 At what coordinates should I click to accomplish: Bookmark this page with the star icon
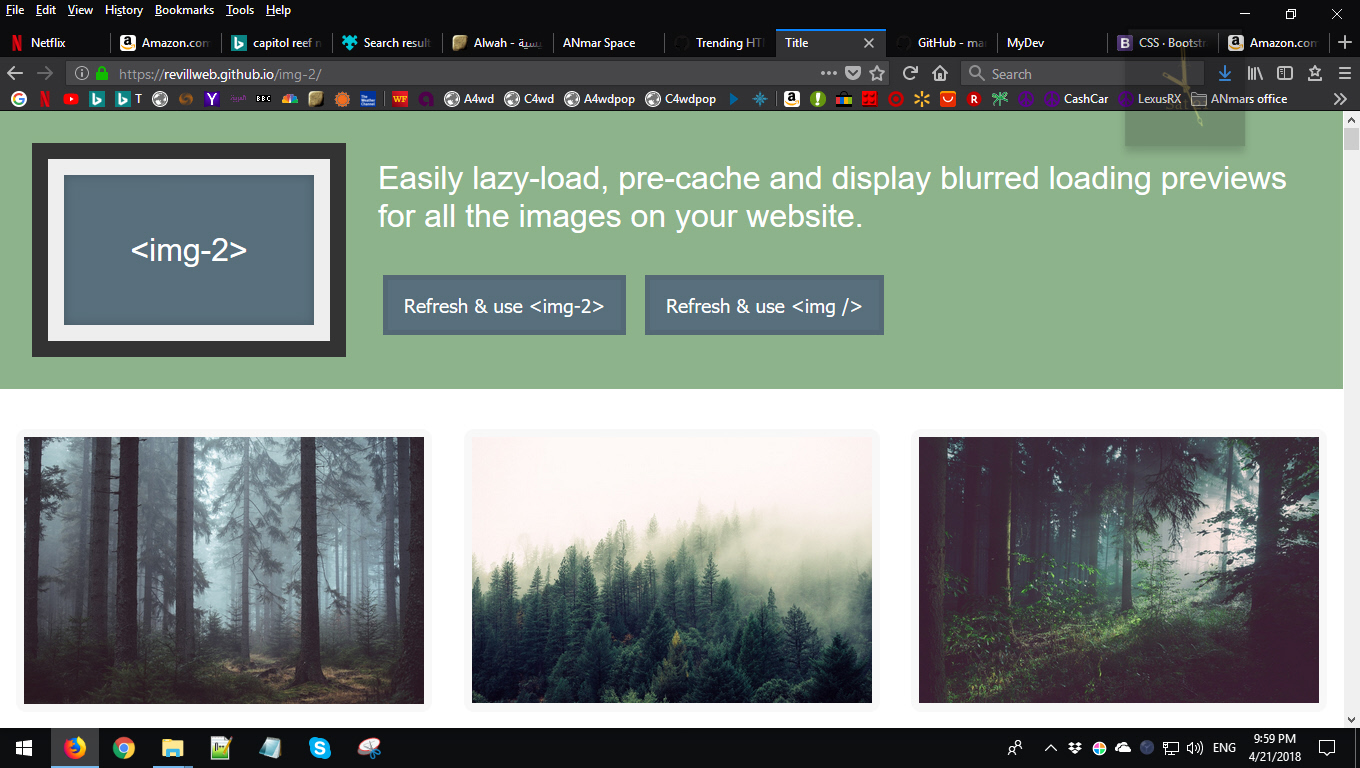[877, 73]
